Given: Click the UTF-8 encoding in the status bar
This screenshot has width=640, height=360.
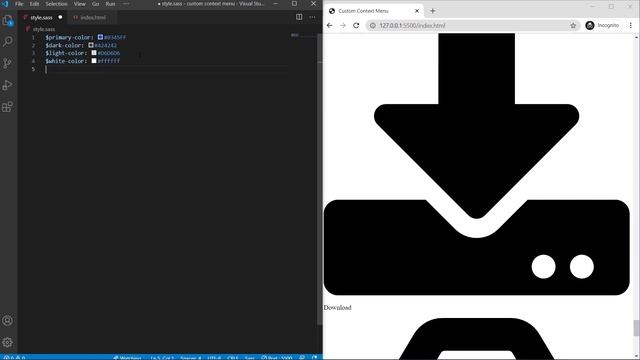Looking at the screenshot, I should tap(214, 358).
